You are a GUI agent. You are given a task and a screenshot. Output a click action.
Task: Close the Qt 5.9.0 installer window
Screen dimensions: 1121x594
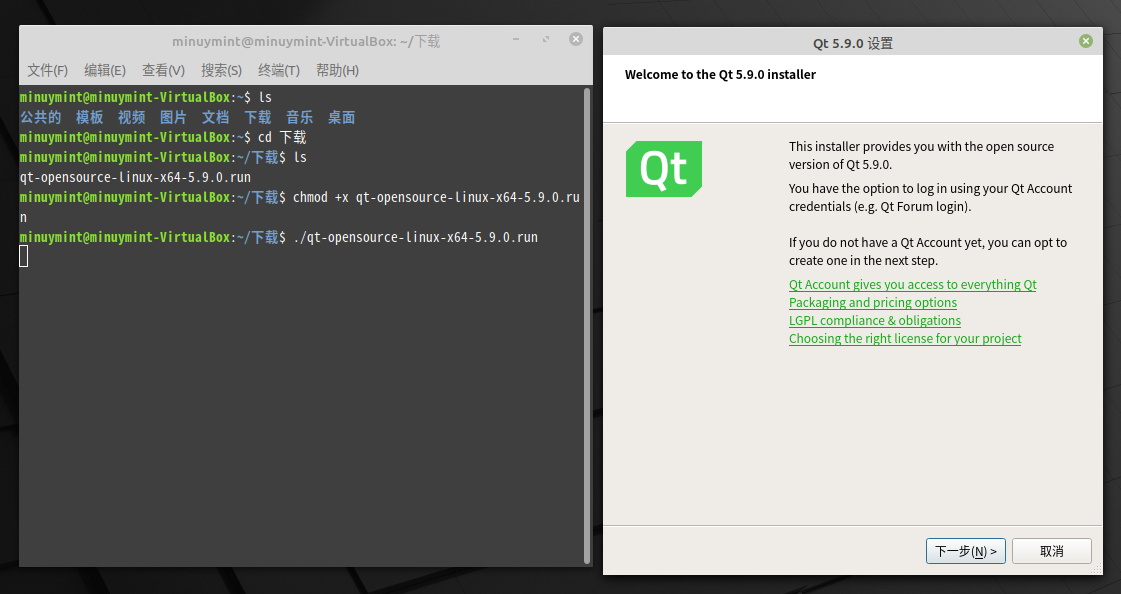(x=1085, y=41)
